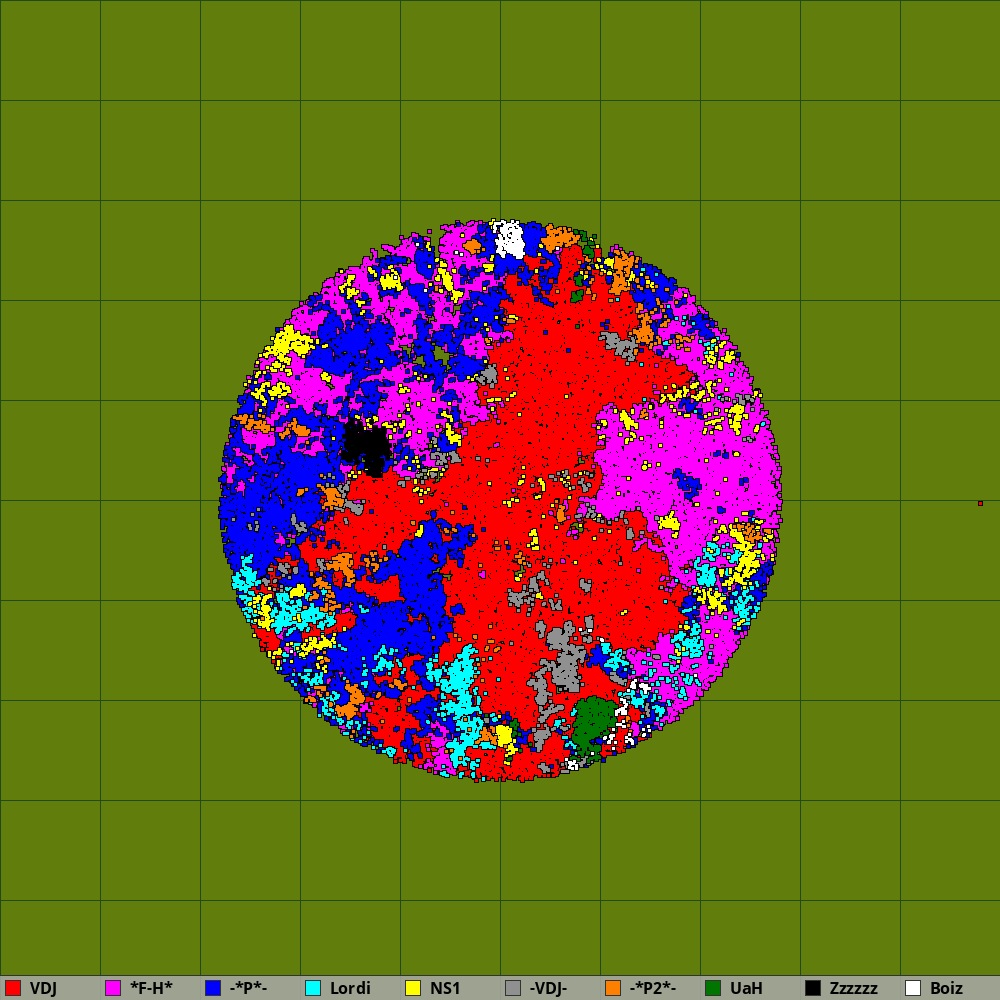Click the orange -*P2*- legend swatch
The height and width of the screenshot is (1000, 1000).
point(613,988)
